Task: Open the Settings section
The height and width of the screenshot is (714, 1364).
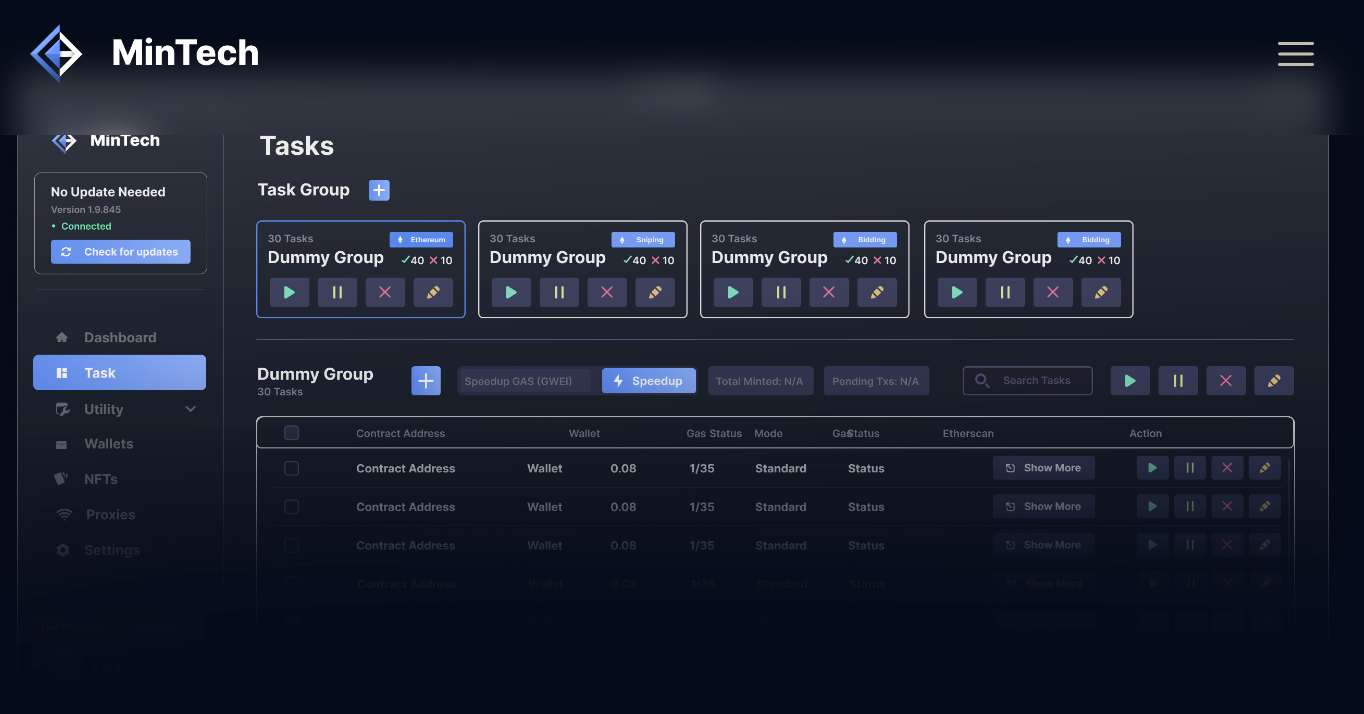Action: (x=112, y=550)
